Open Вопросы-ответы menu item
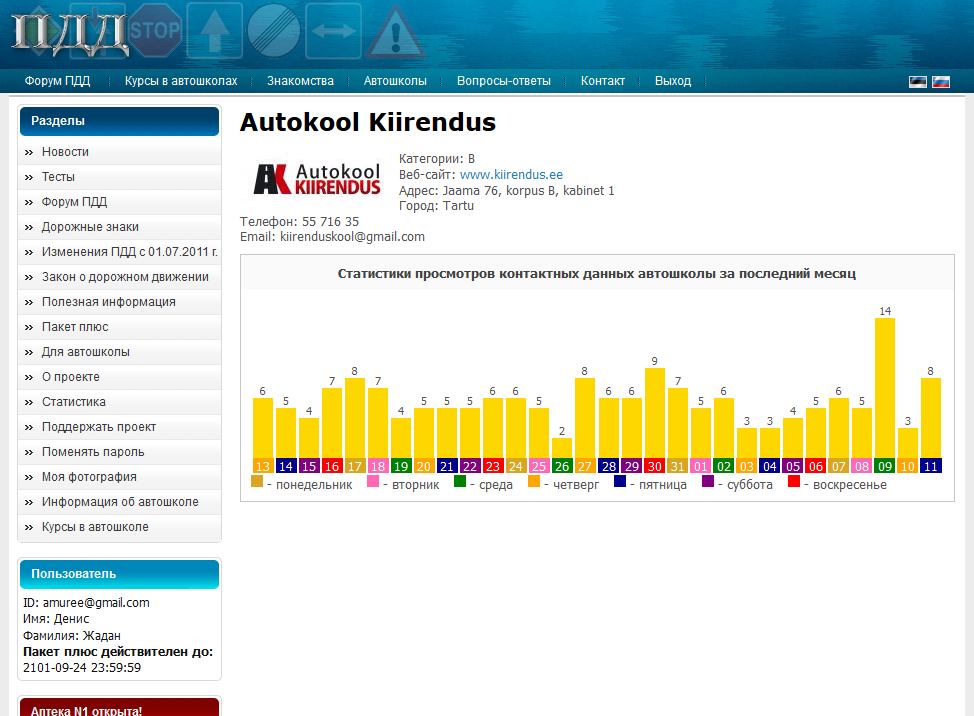This screenshot has height=716, width=974. point(504,81)
